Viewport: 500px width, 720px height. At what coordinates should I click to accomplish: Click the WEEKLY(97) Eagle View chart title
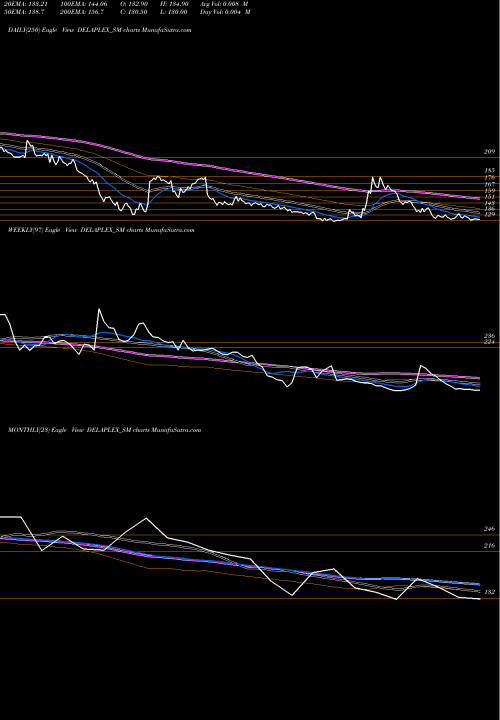[101, 230]
